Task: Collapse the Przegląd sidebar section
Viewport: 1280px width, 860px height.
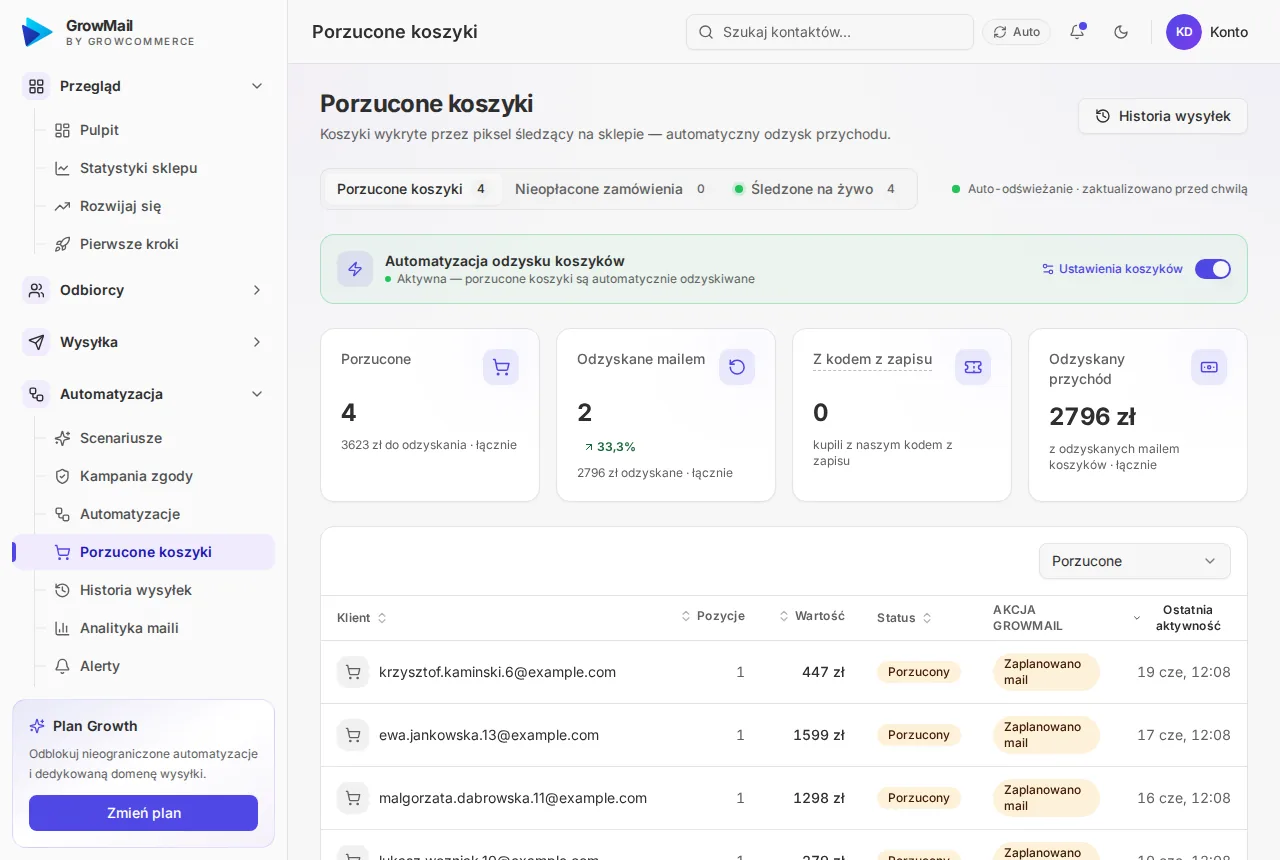Action: (144, 86)
